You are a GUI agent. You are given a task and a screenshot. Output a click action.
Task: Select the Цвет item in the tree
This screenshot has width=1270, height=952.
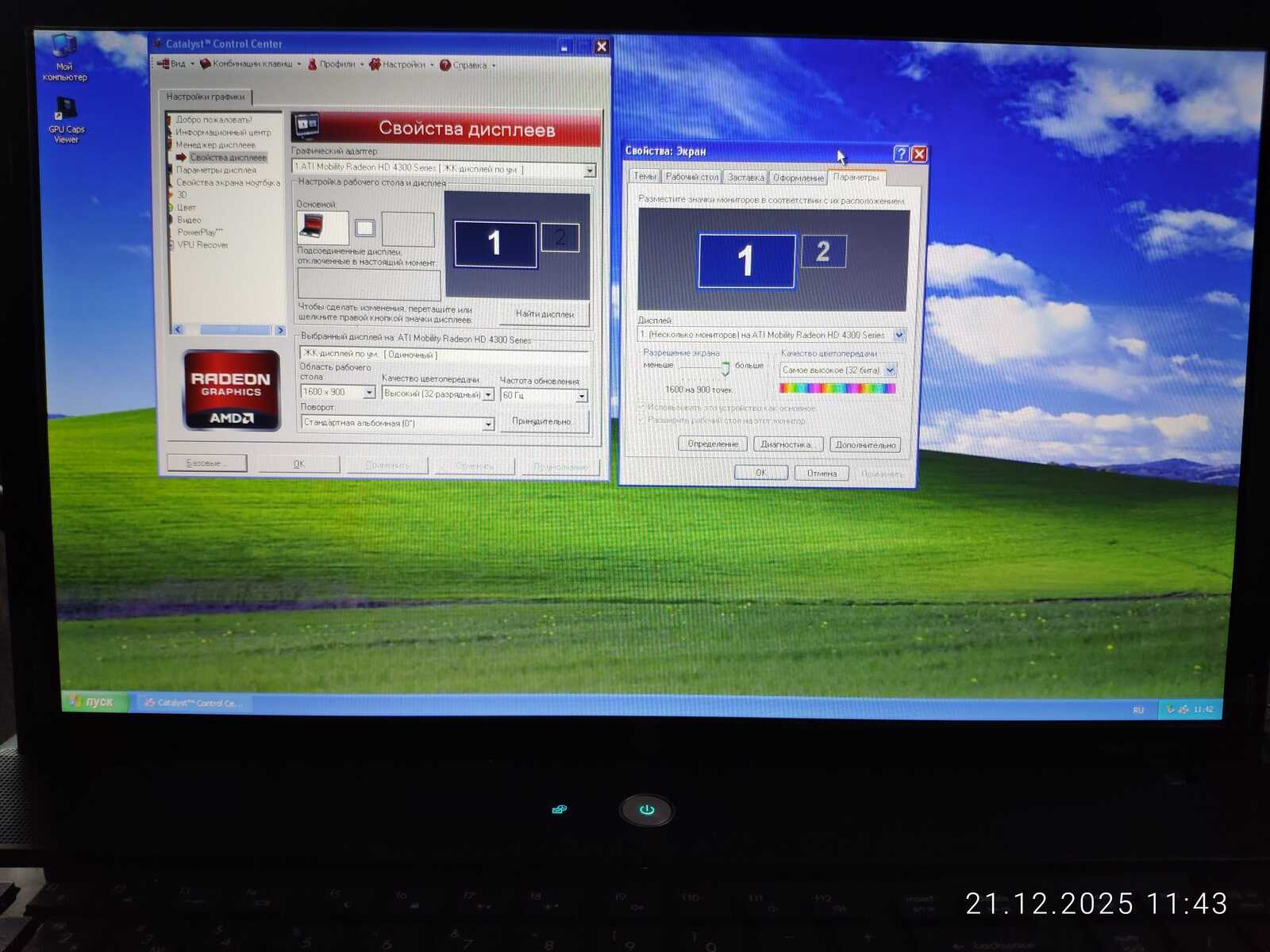click(x=186, y=208)
